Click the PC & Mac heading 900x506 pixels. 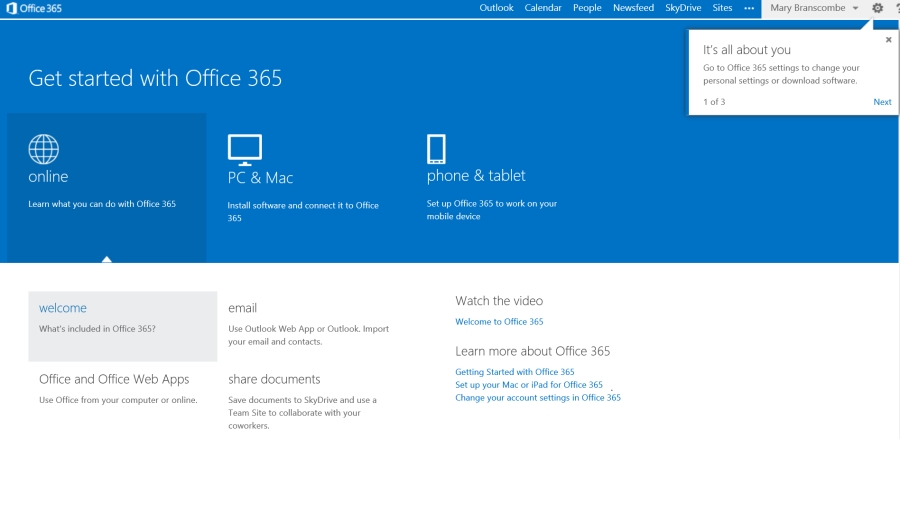coord(260,178)
